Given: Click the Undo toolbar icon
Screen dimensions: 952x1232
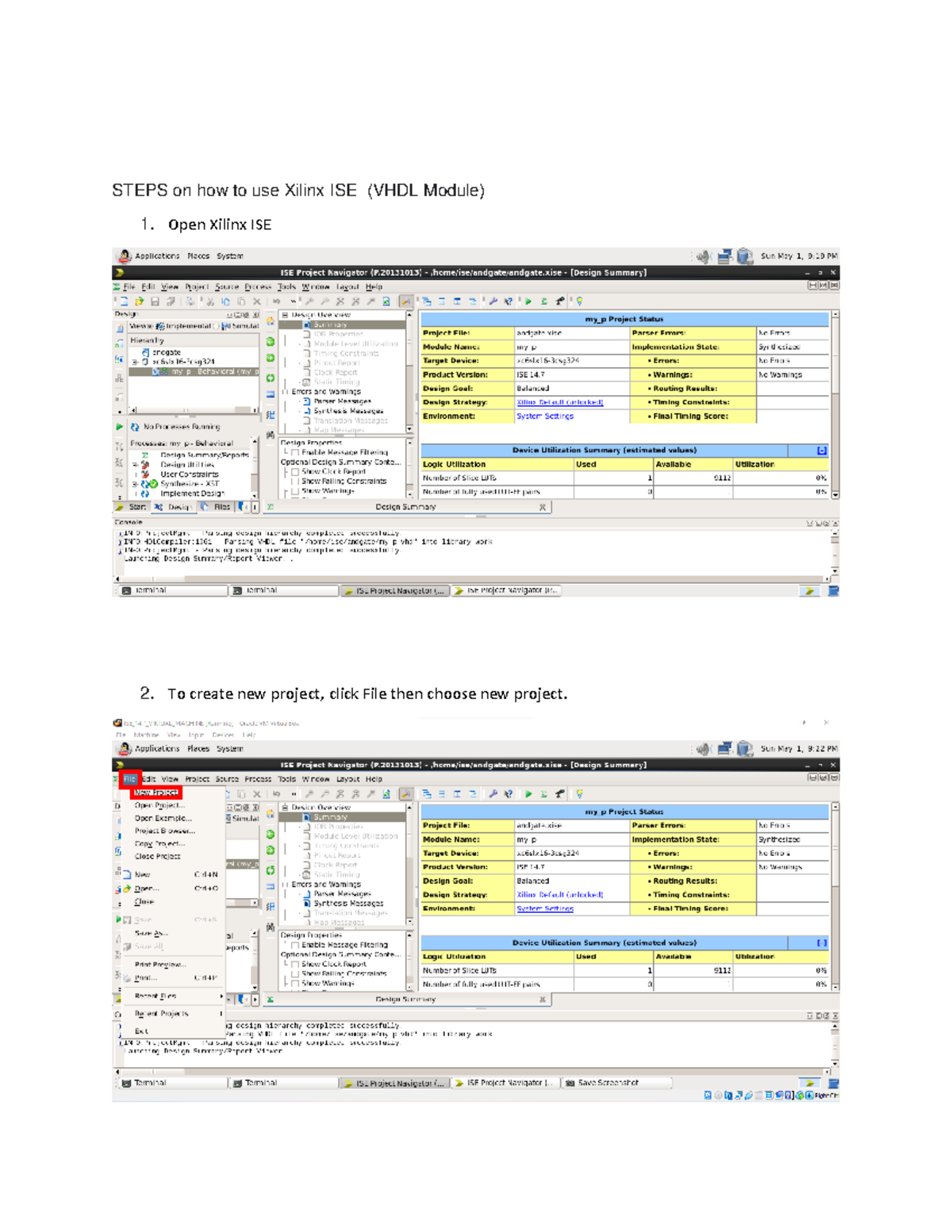Looking at the screenshot, I should pyautogui.click(x=278, y=301).
